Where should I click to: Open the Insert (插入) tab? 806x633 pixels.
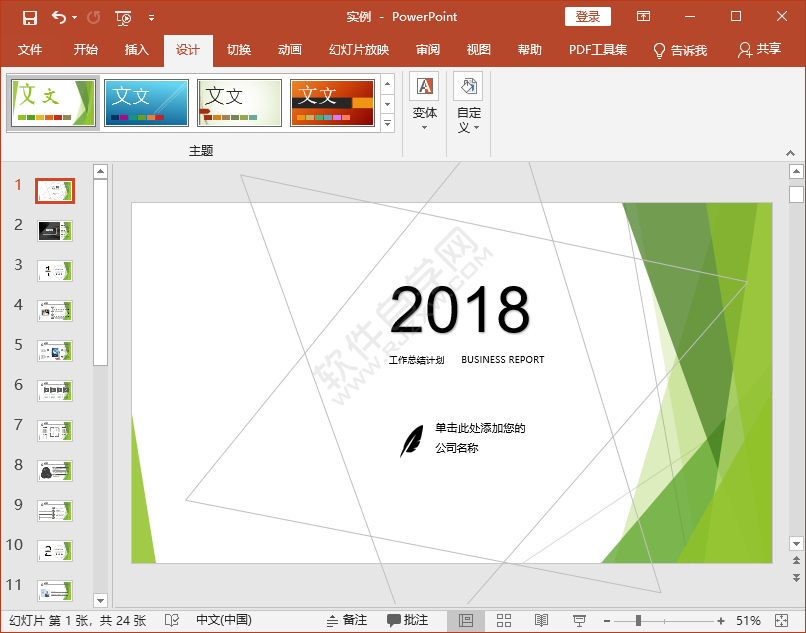pyautogui.click(x=136, y=50)
